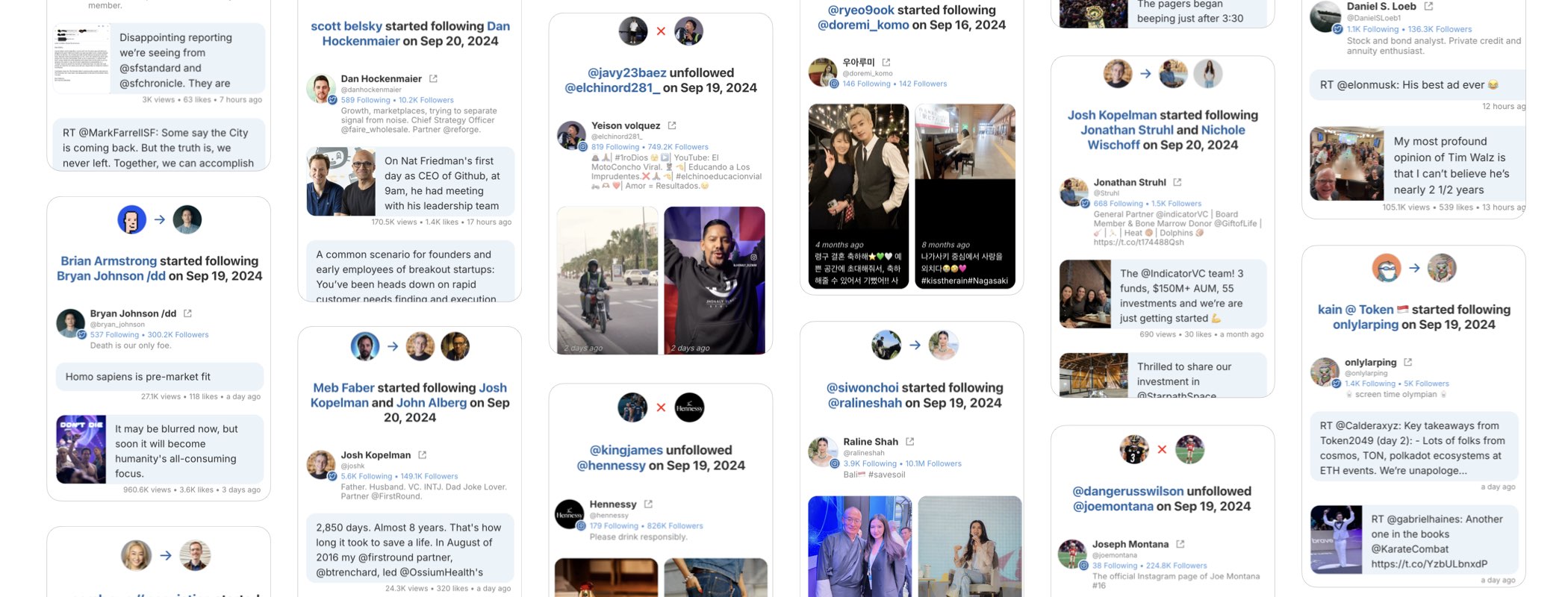Viewport: 1568px width, 597px height.
Task: Click Hennessy logo avatar in card header
Action: 689,407
